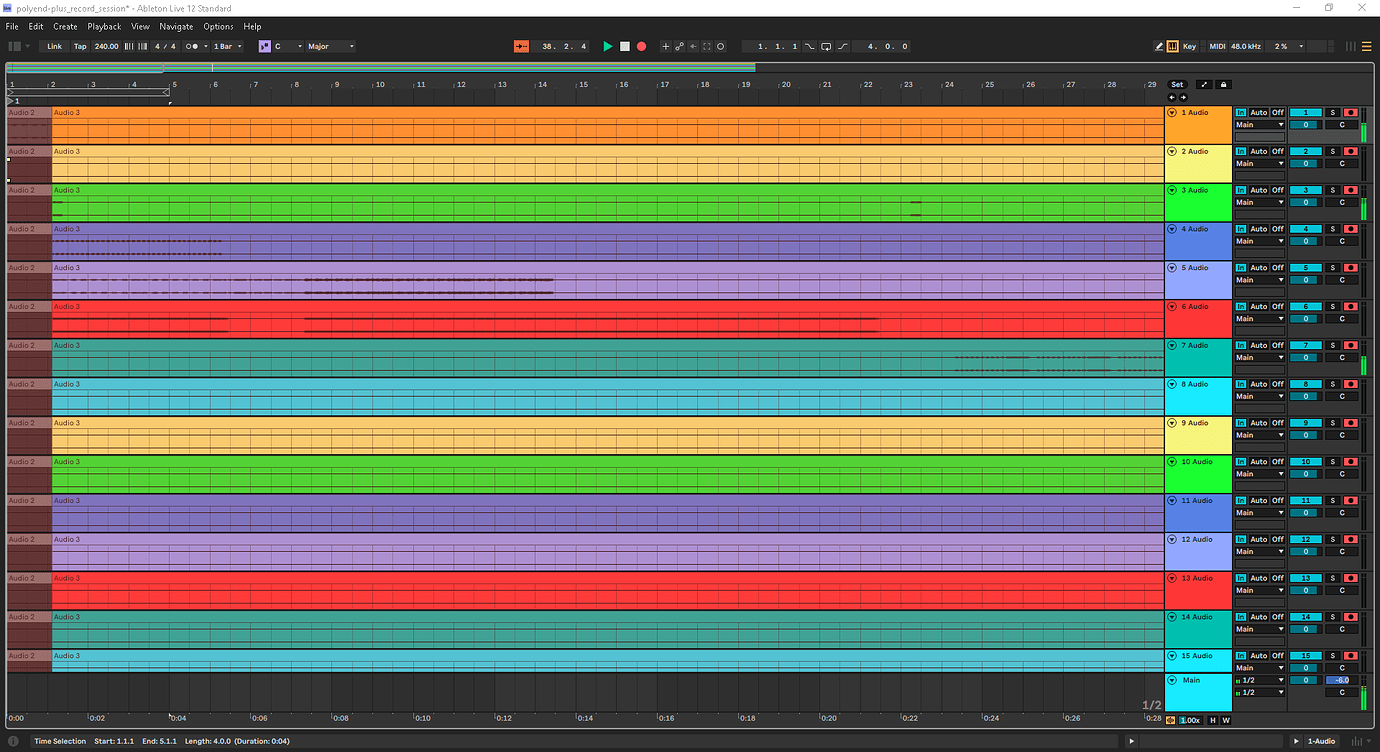
Task: Toggle the Follow playback button
Action: [521, 46]
